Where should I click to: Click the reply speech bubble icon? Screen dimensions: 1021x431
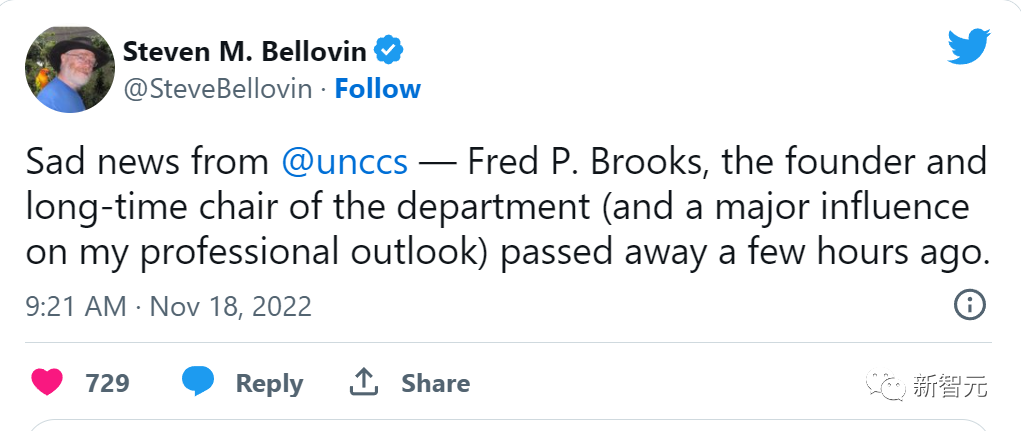pyautogui.click(x=198, y=382)
